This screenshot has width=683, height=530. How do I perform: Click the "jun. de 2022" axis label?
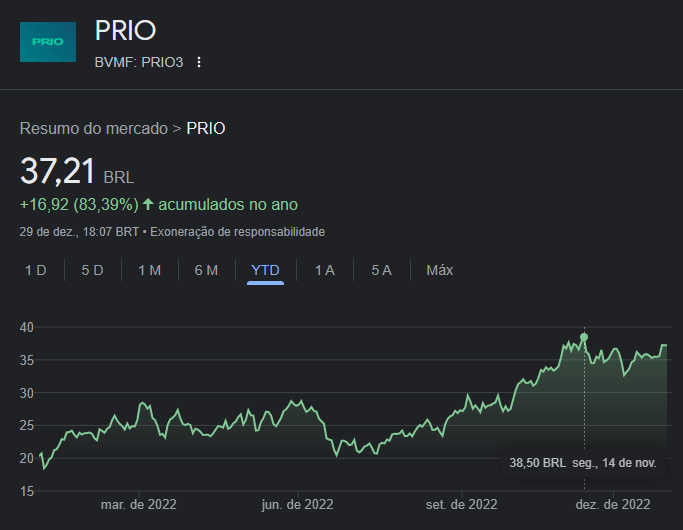pos(298,504)
